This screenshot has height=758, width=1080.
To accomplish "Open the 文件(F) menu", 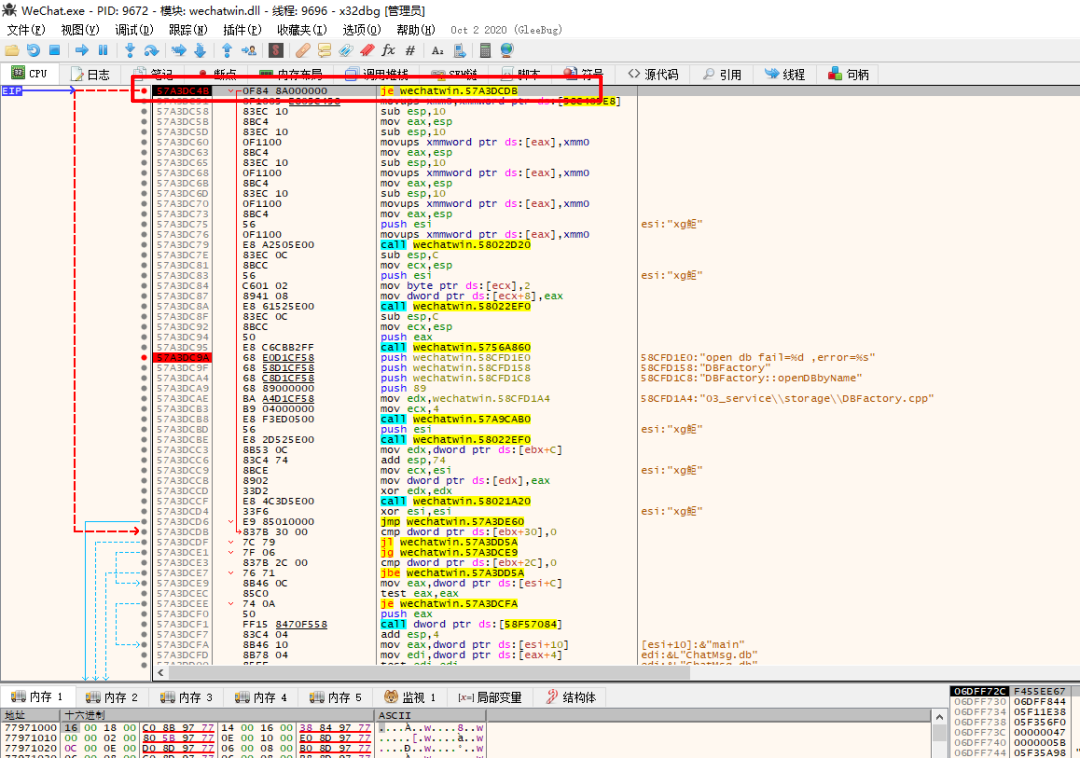I will click(x=26, y=30).
